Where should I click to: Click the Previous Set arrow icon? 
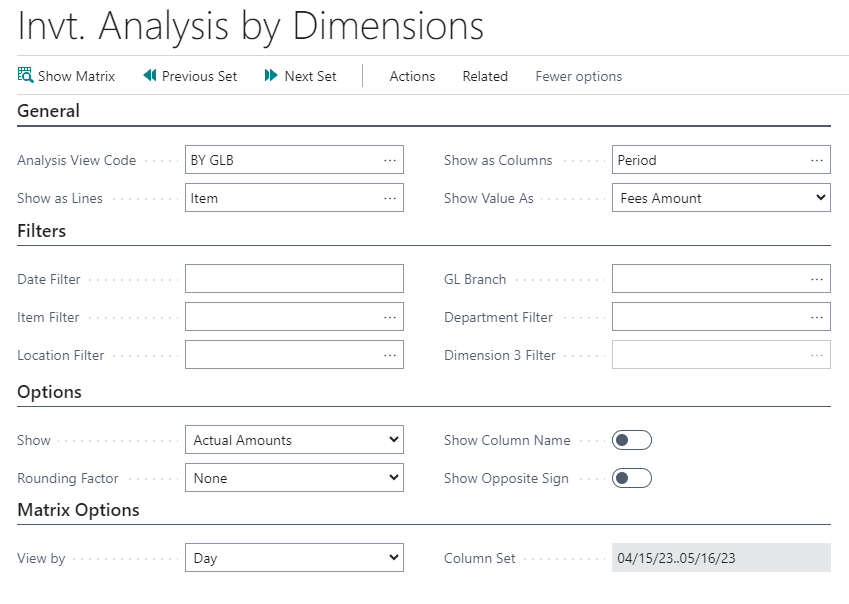[150, 76]
